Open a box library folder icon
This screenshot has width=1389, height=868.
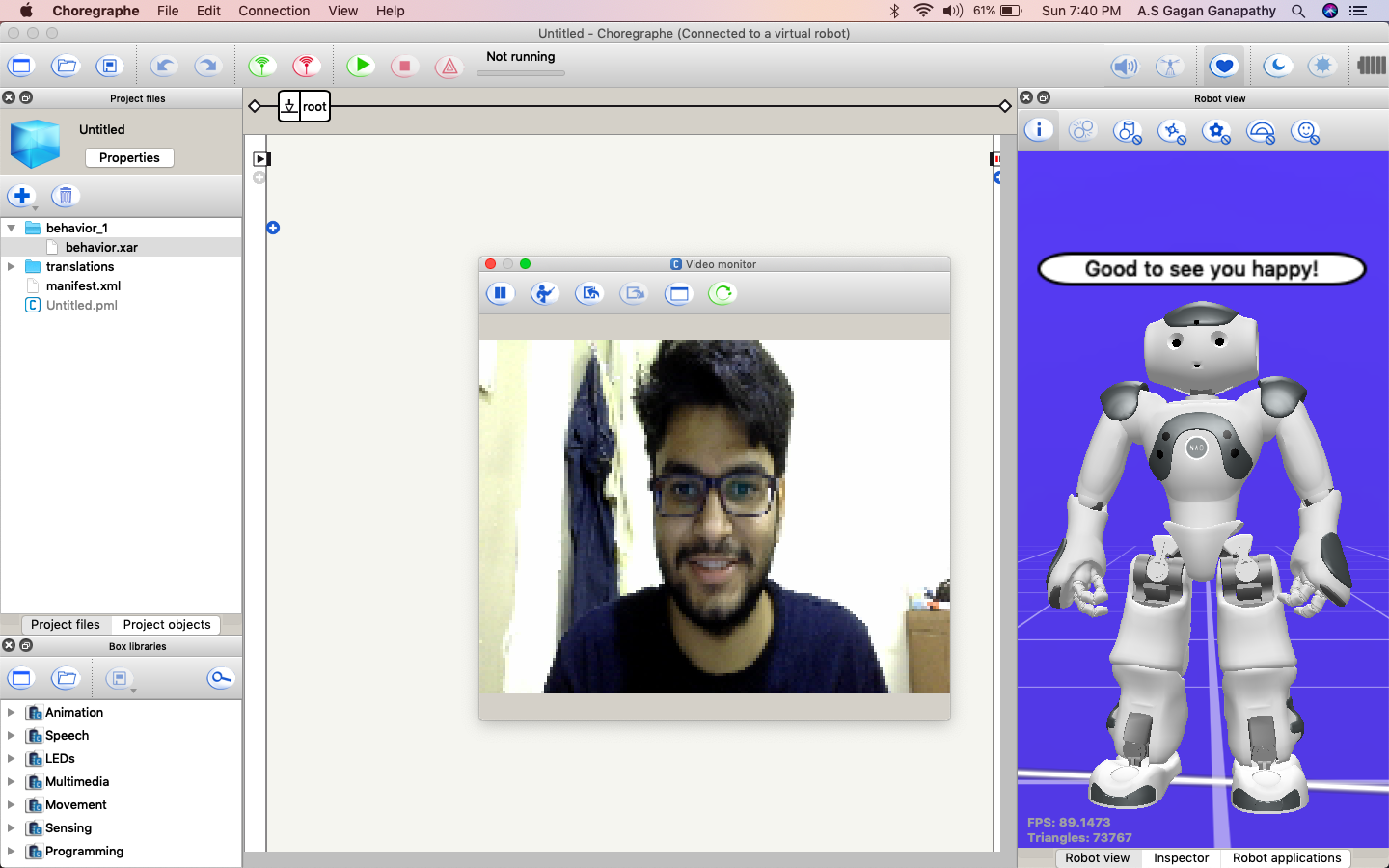point(66,678)
